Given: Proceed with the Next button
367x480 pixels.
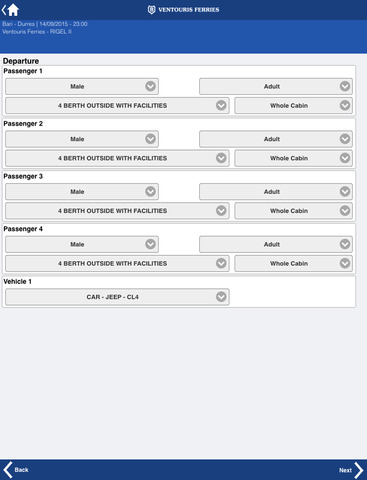Looking at the screenshot, I should click(351, 470).
